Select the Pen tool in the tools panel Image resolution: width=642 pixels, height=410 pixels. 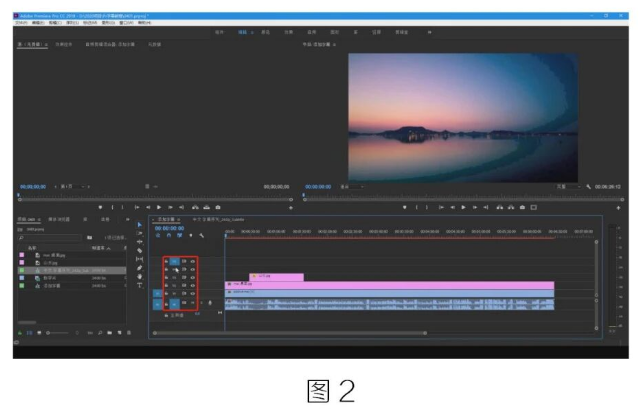tap(140, 268)
